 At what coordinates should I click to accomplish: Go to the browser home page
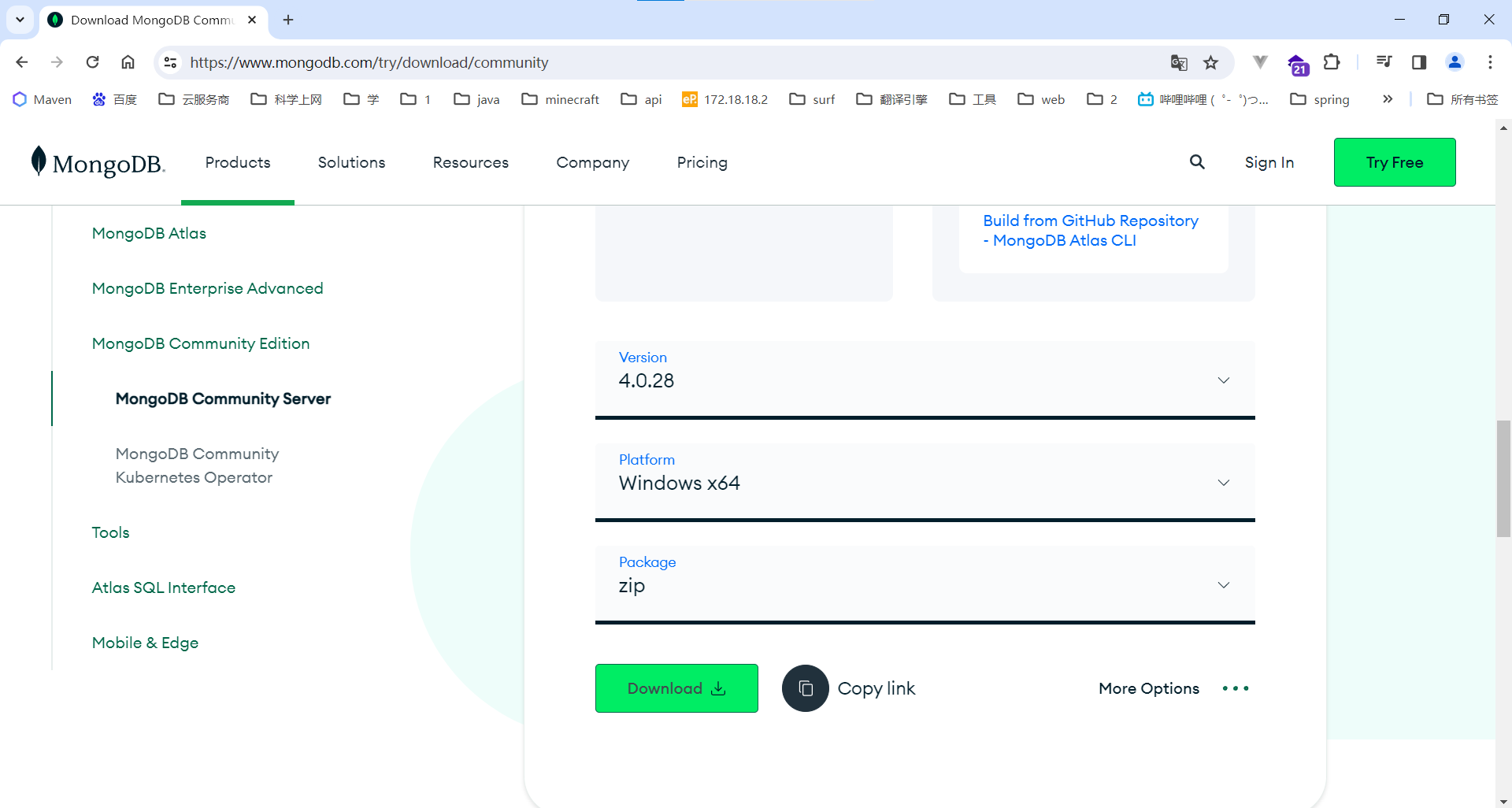128,62
